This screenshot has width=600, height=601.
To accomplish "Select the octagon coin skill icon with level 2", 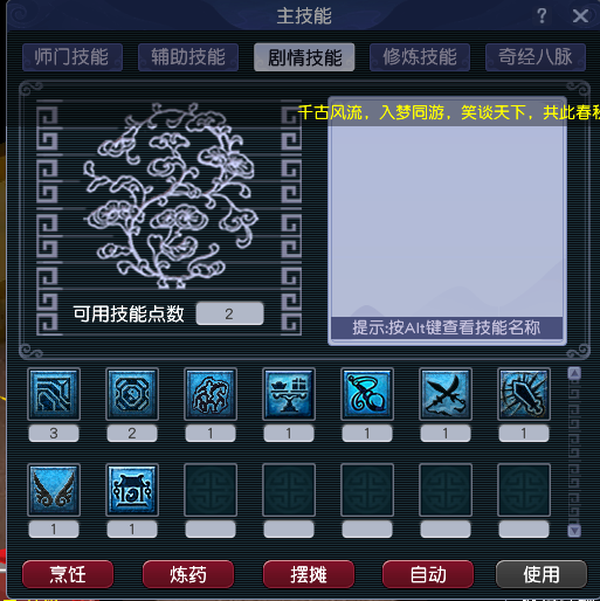I will (x=132, y=394).
